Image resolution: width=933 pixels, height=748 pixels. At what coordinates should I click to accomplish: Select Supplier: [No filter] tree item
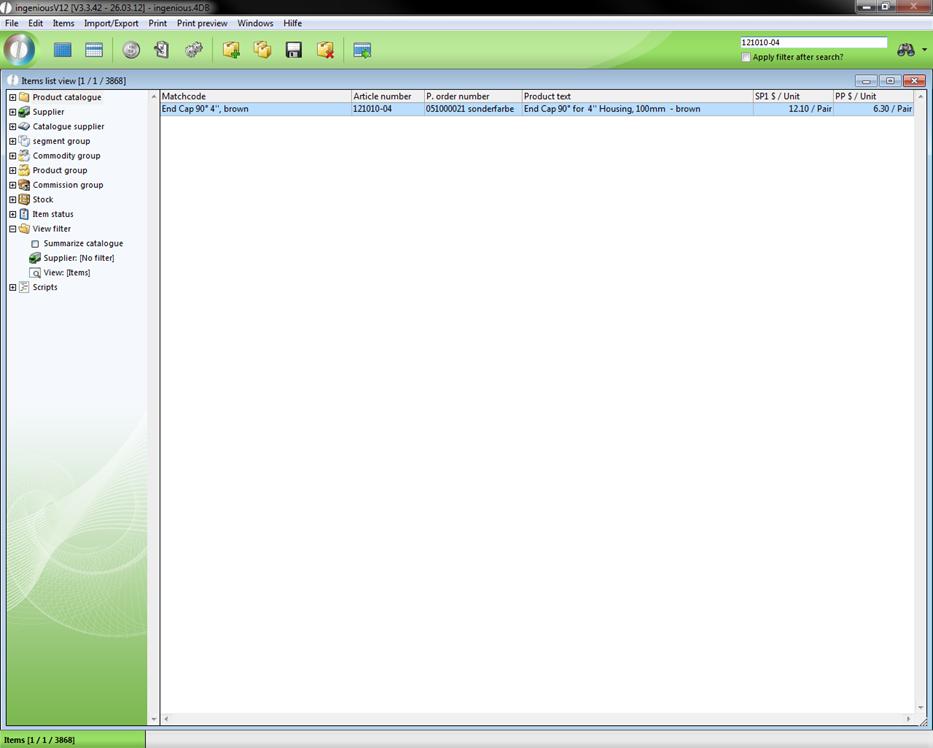click(78, 258)
